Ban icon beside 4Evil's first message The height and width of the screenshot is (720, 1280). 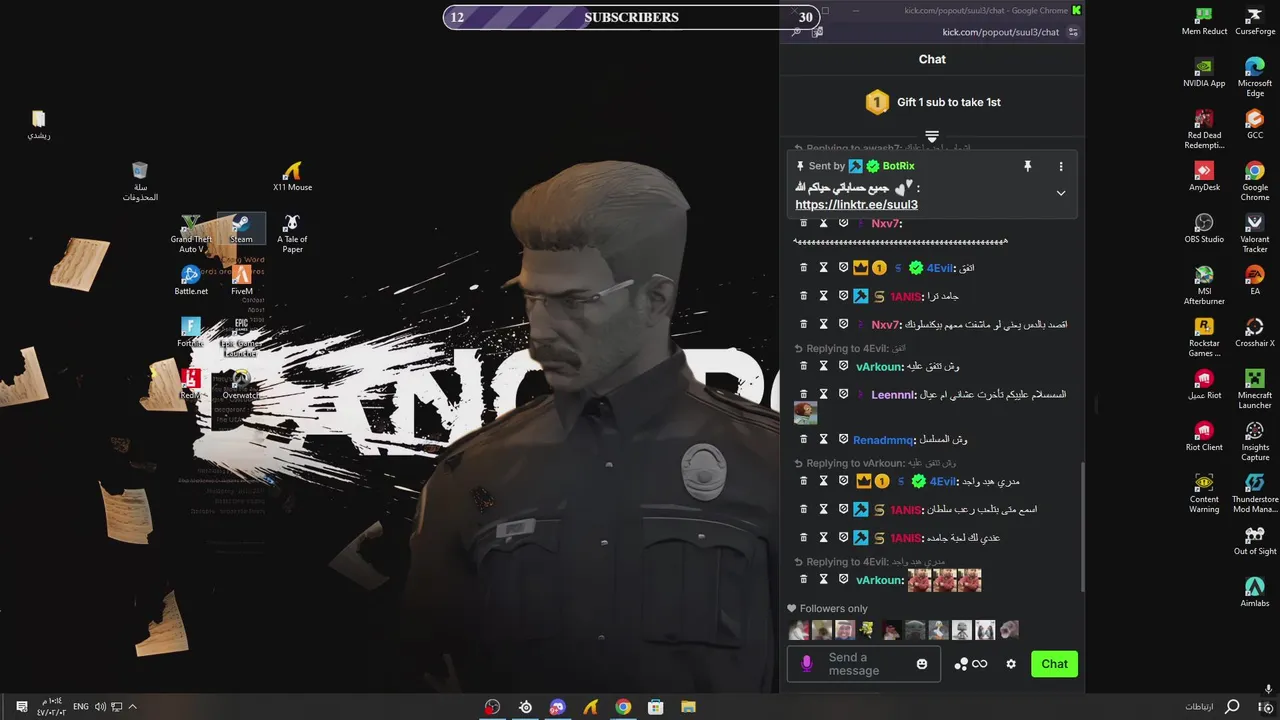843,268
